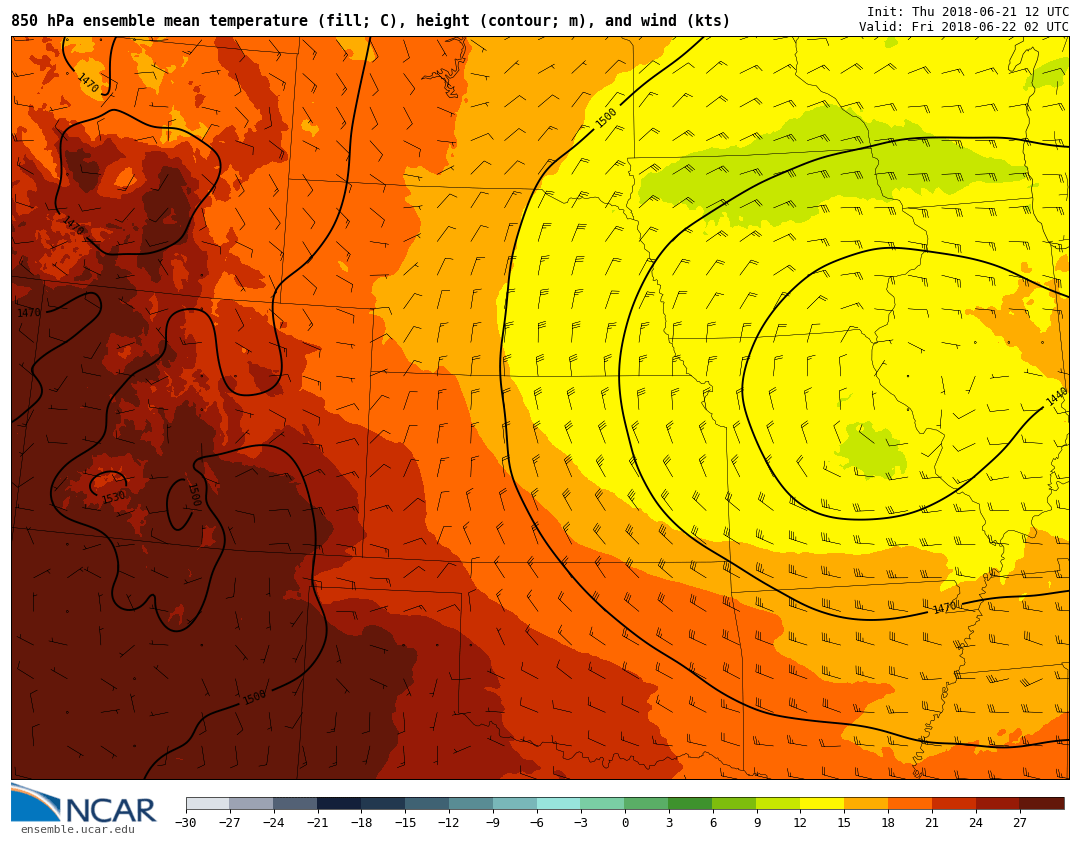This screenshot has height=842, width=1080.
Task: Click the 15 tick label on colorbar
Action: point(844,823)
